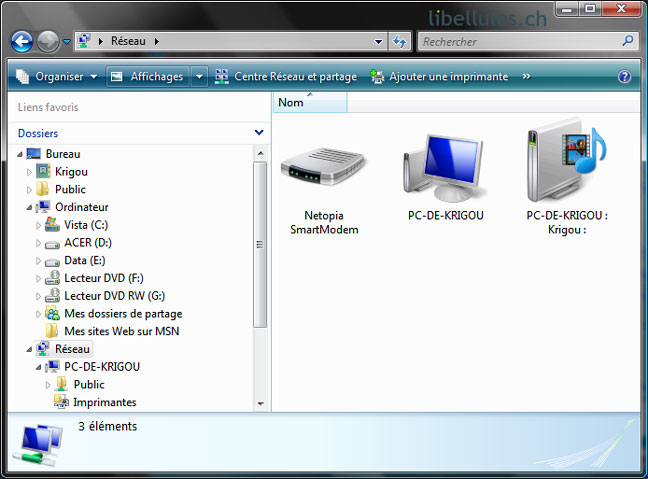Select Bureau in the folder tree
Image resolution: width=648 pixels, height=479 pixels.
63,154
